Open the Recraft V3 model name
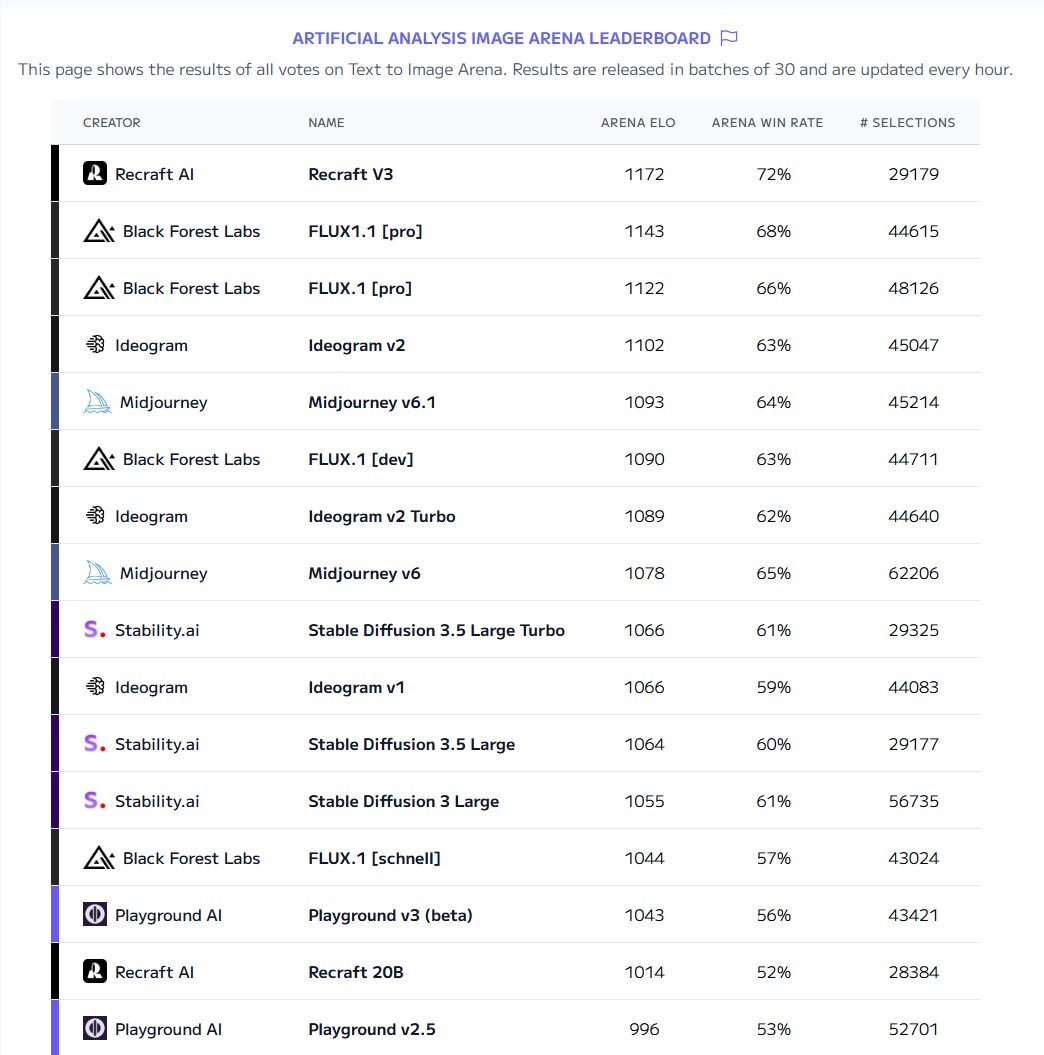This screenshot has width=1044, height=1055. tap(351, 174)
